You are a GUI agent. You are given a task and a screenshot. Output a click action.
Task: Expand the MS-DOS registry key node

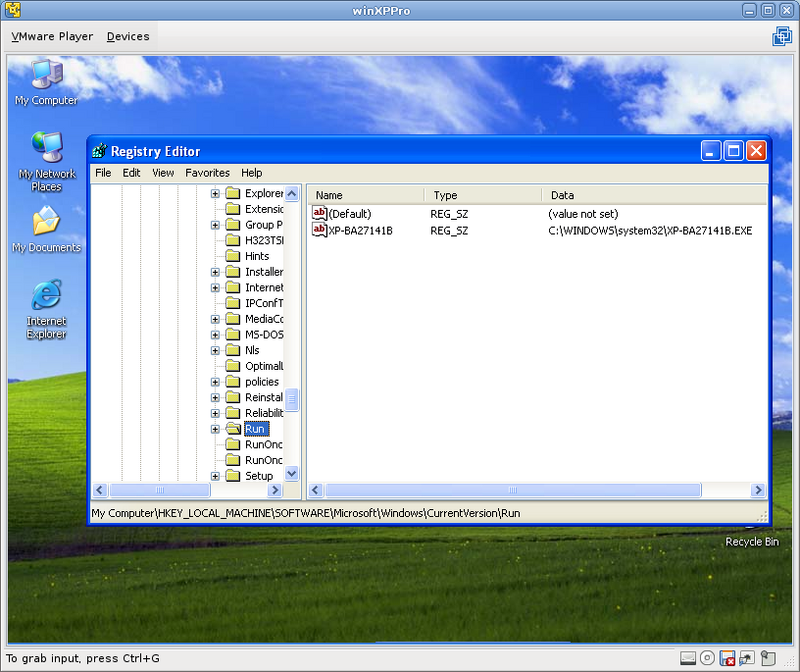click(x=216, y=335)
